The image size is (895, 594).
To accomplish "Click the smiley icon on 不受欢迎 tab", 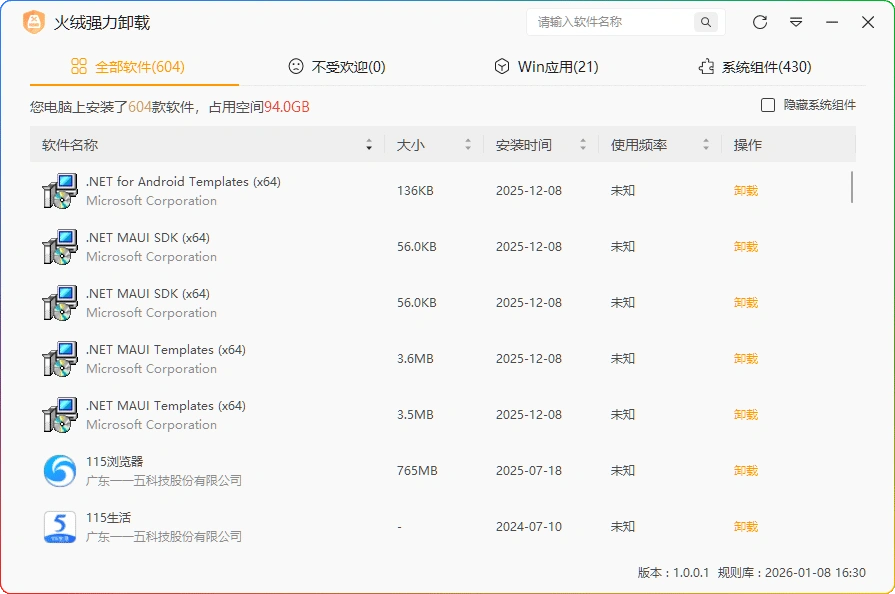I will tap(295, 66).
